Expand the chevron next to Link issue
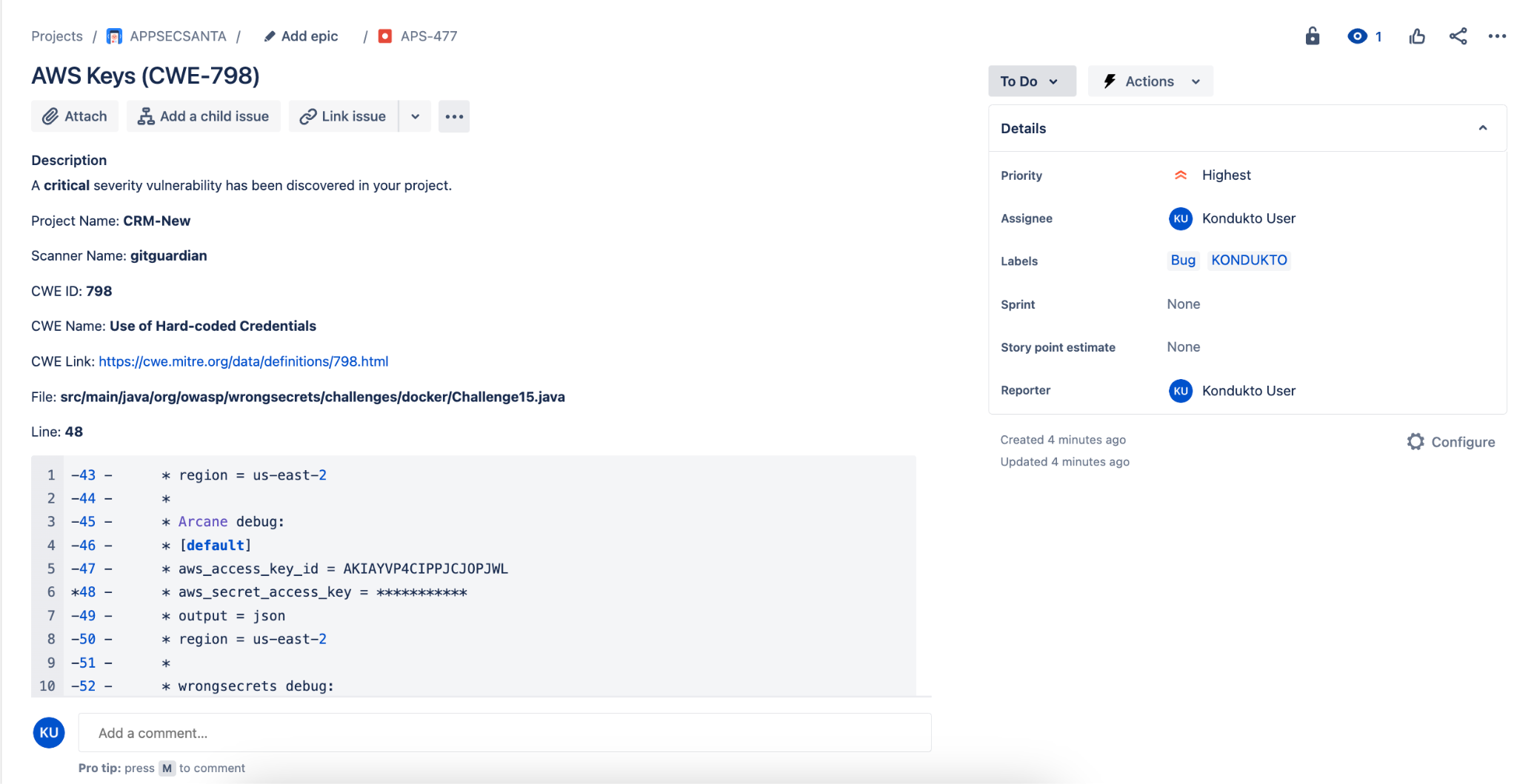This screenshot has width=1517, height=784. point(416,116)
